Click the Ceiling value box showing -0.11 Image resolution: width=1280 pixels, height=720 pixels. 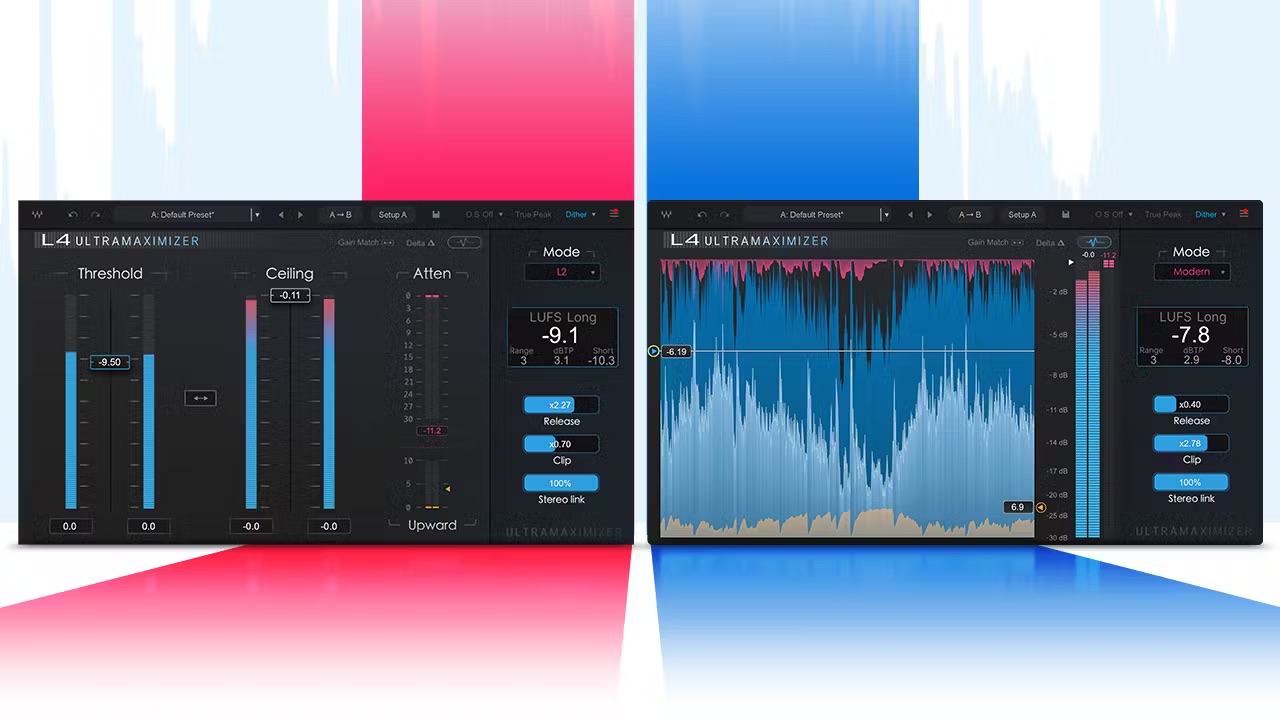click(290, 295)
